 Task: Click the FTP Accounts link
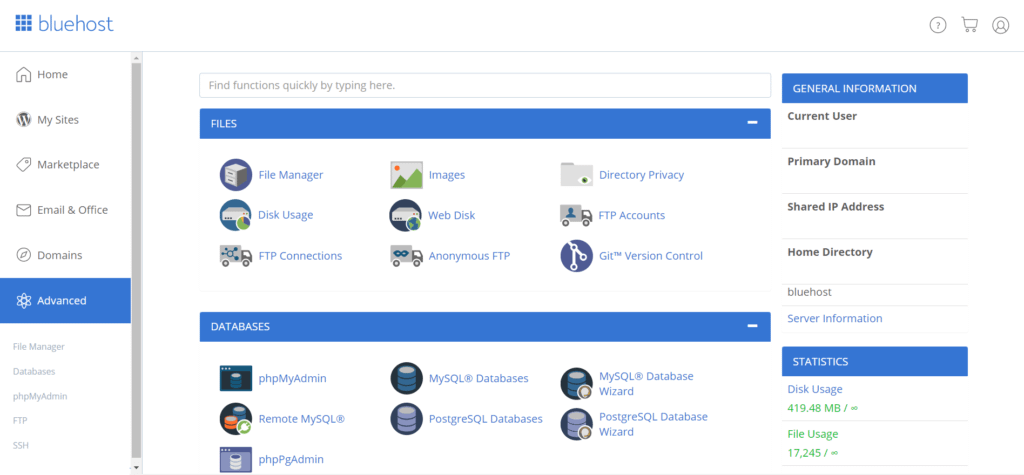pos(631,215)
